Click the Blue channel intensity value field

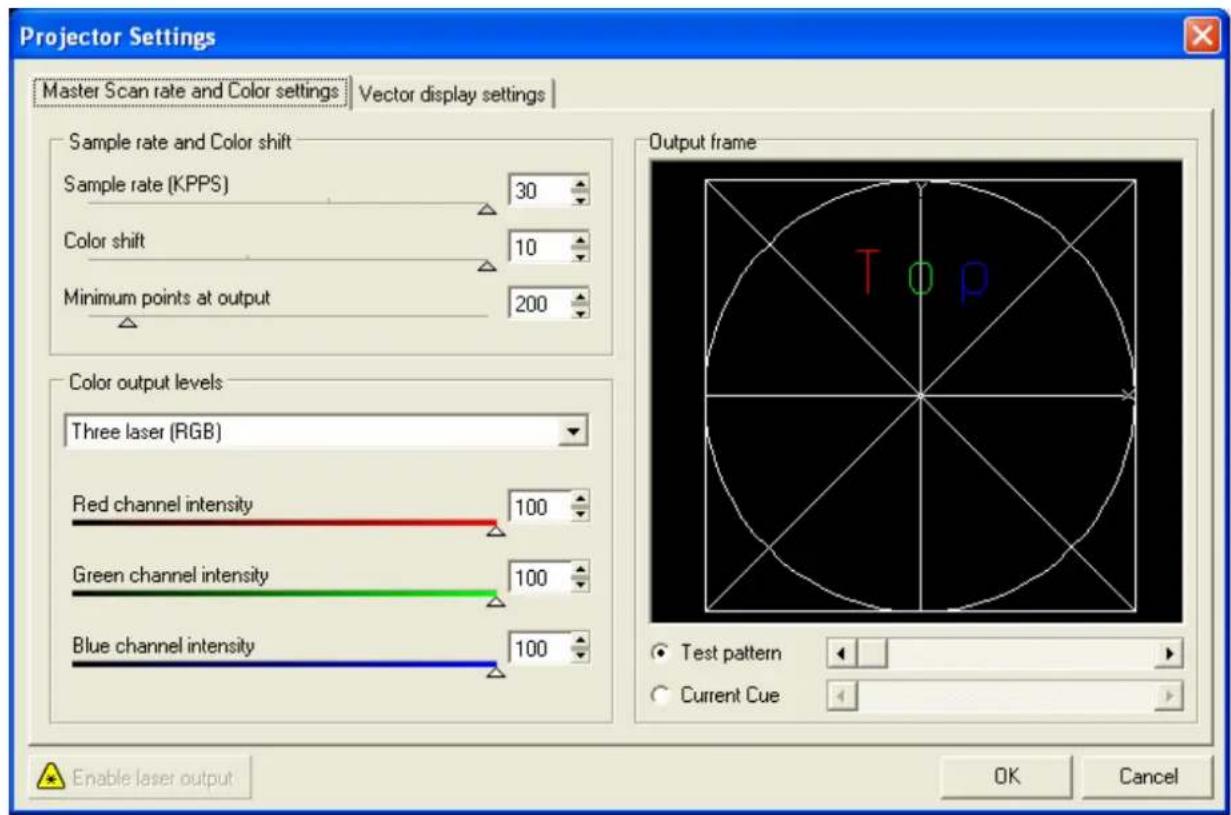[539, 648]
